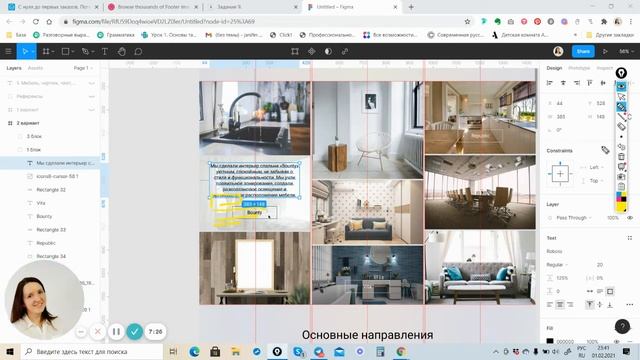Open text type details three-dots menu
This screenshot has width=640, height=360.
coord(630,304)
